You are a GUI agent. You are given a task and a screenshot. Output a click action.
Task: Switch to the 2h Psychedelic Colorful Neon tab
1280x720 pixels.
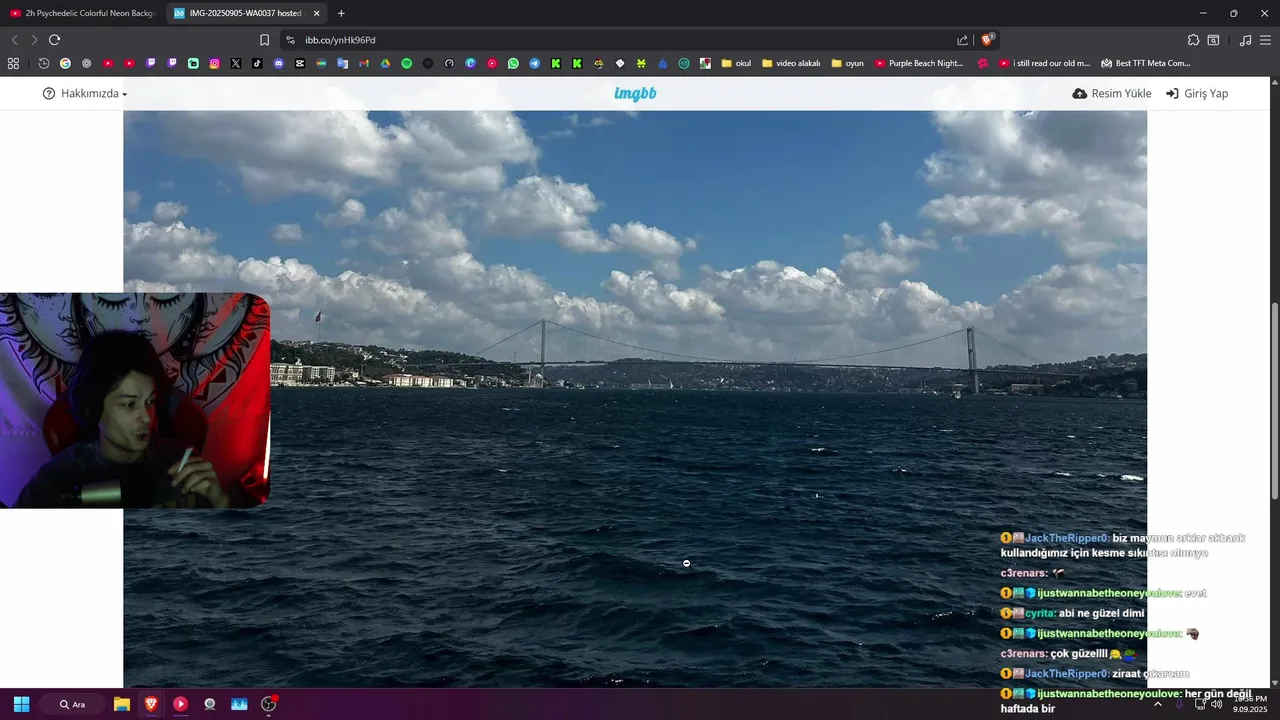click(82, 13)
